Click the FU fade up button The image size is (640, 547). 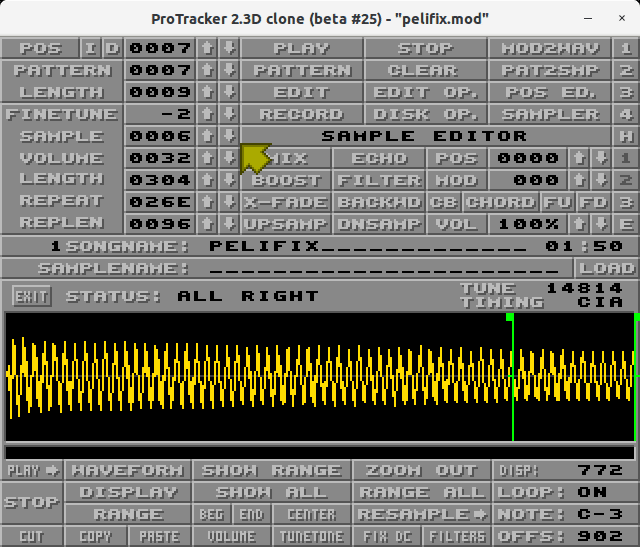coord(558,202)
